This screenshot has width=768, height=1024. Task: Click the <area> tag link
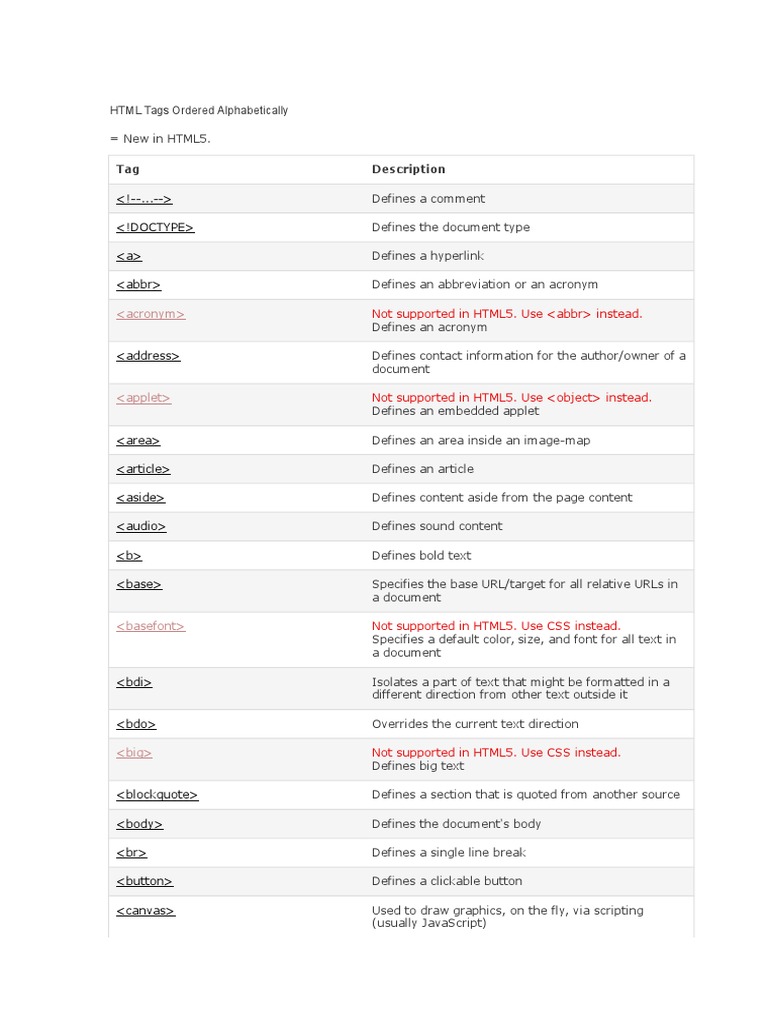coord(138,441)
